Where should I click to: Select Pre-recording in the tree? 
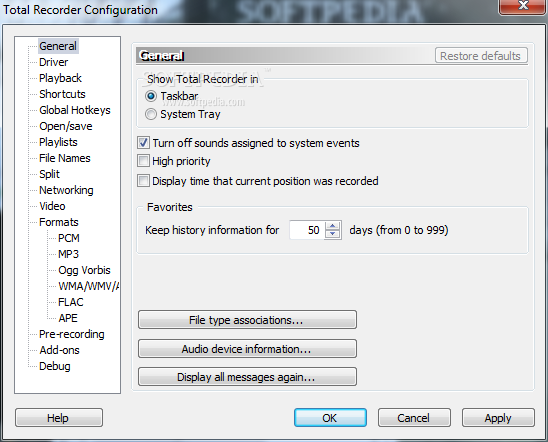point(72,334)
